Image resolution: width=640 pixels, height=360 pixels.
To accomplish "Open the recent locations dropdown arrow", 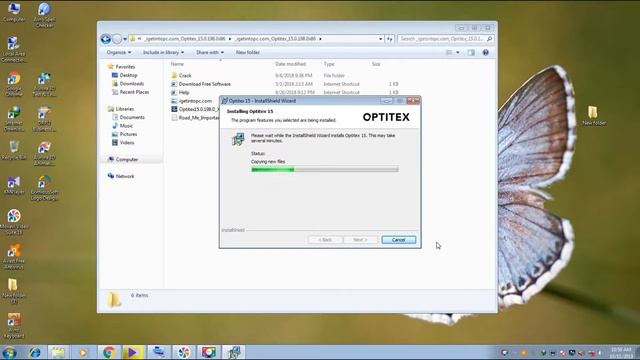I will 125,39.
